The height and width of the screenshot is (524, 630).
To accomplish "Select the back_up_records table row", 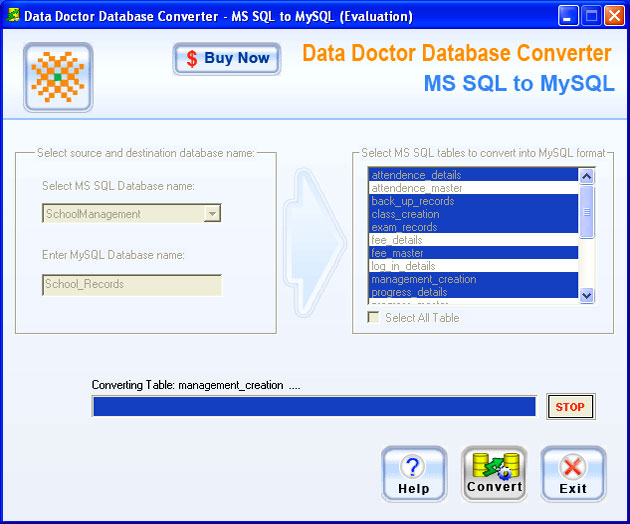I will [x=473, y=201].
